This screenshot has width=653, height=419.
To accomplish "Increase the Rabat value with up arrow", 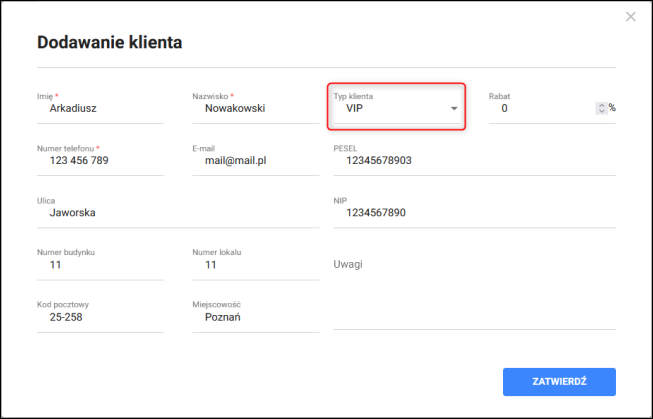I will pyautogui.click(x=601, y=105).
